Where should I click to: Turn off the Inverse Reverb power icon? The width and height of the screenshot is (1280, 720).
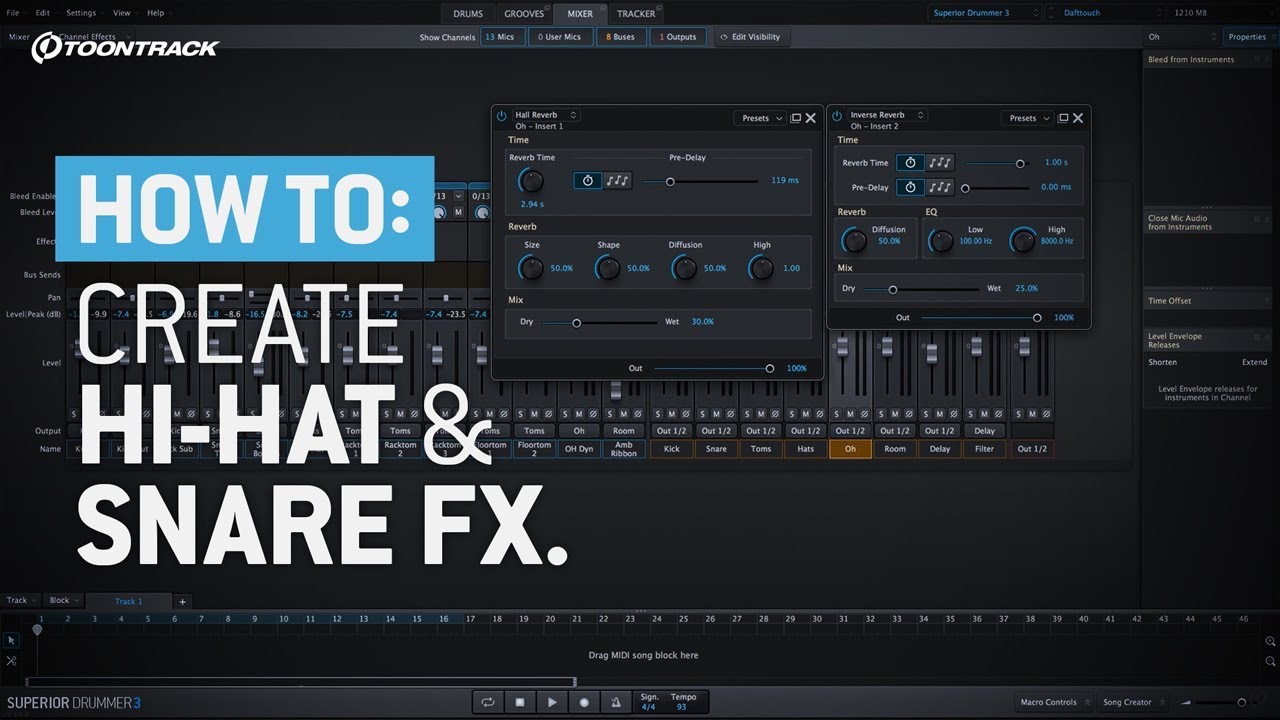point(837,116)
